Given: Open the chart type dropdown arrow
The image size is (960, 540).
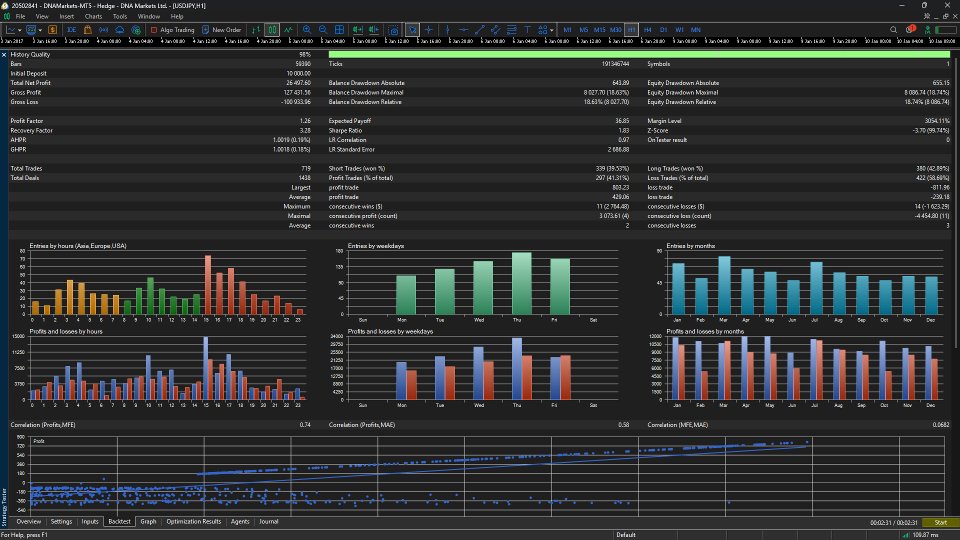Looking at the screenshot, I should coord(20,30).
